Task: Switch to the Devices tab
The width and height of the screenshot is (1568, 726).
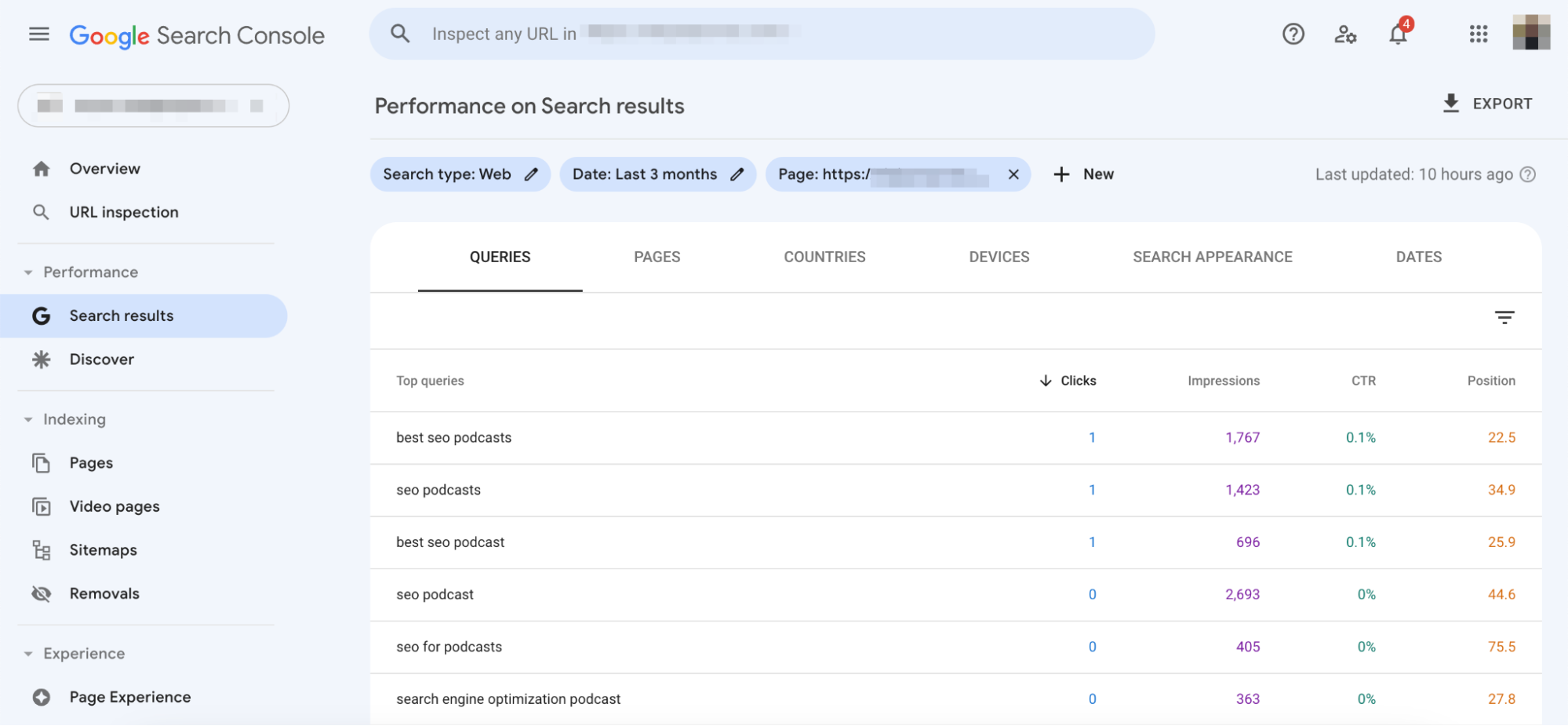Action: 999,257
